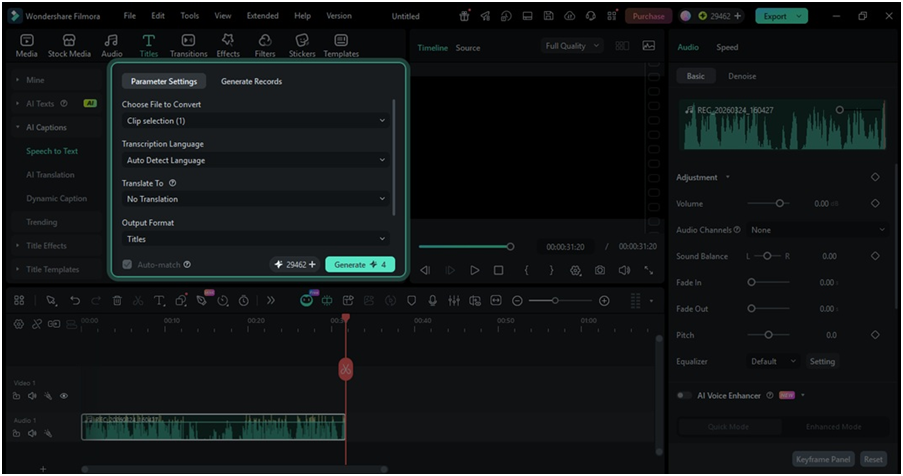
Task: Click the mark out brace icon
Action: [x=551, y=270]
